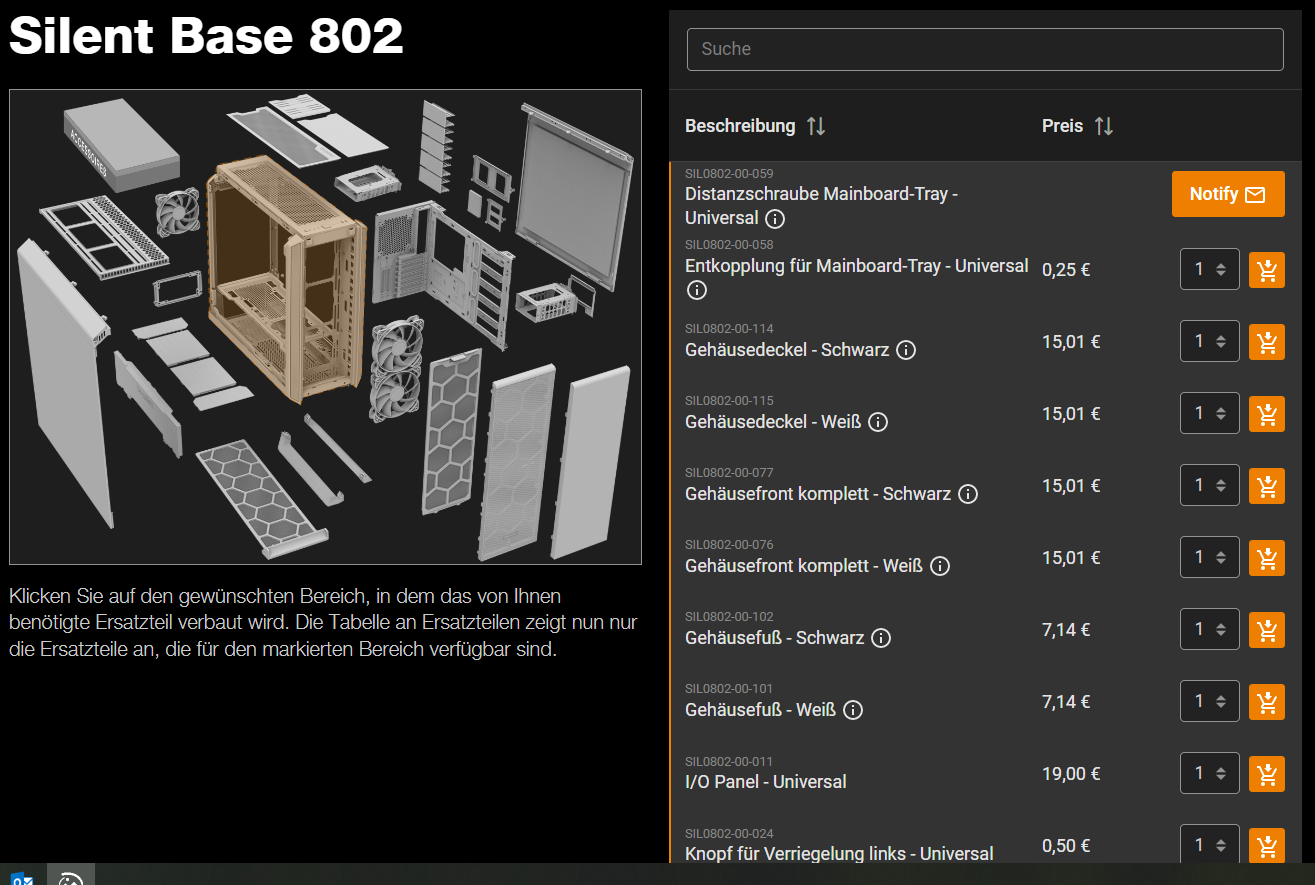Click price 0,25 €
The image size is (1315, 885).
pos(1066,270)
